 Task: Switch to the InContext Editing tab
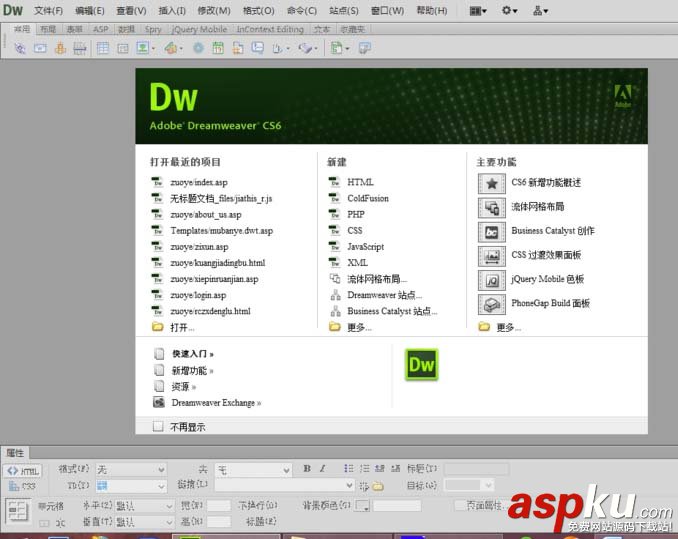270,29
